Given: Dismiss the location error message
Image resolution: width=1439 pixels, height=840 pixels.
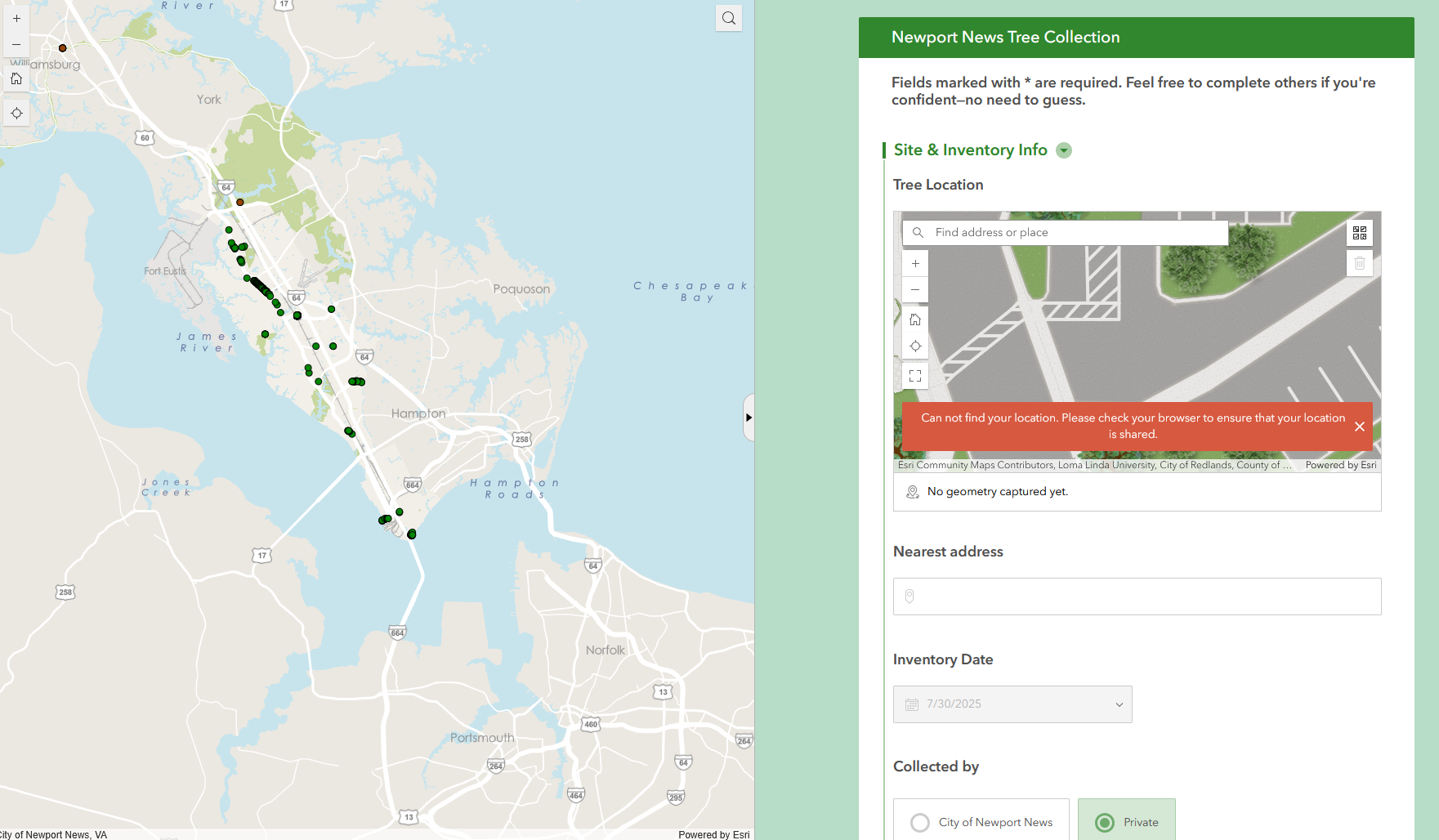Looking at the screenshot, I should (x=1360, y=427).
